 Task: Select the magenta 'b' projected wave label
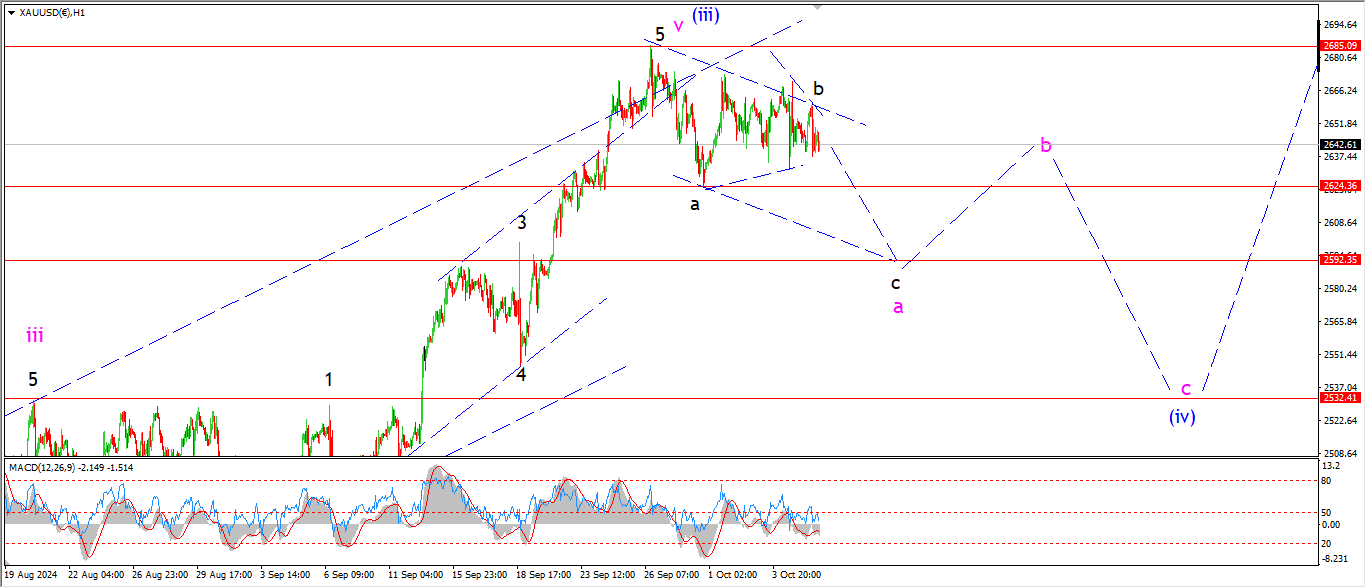tap(1045, 146)
